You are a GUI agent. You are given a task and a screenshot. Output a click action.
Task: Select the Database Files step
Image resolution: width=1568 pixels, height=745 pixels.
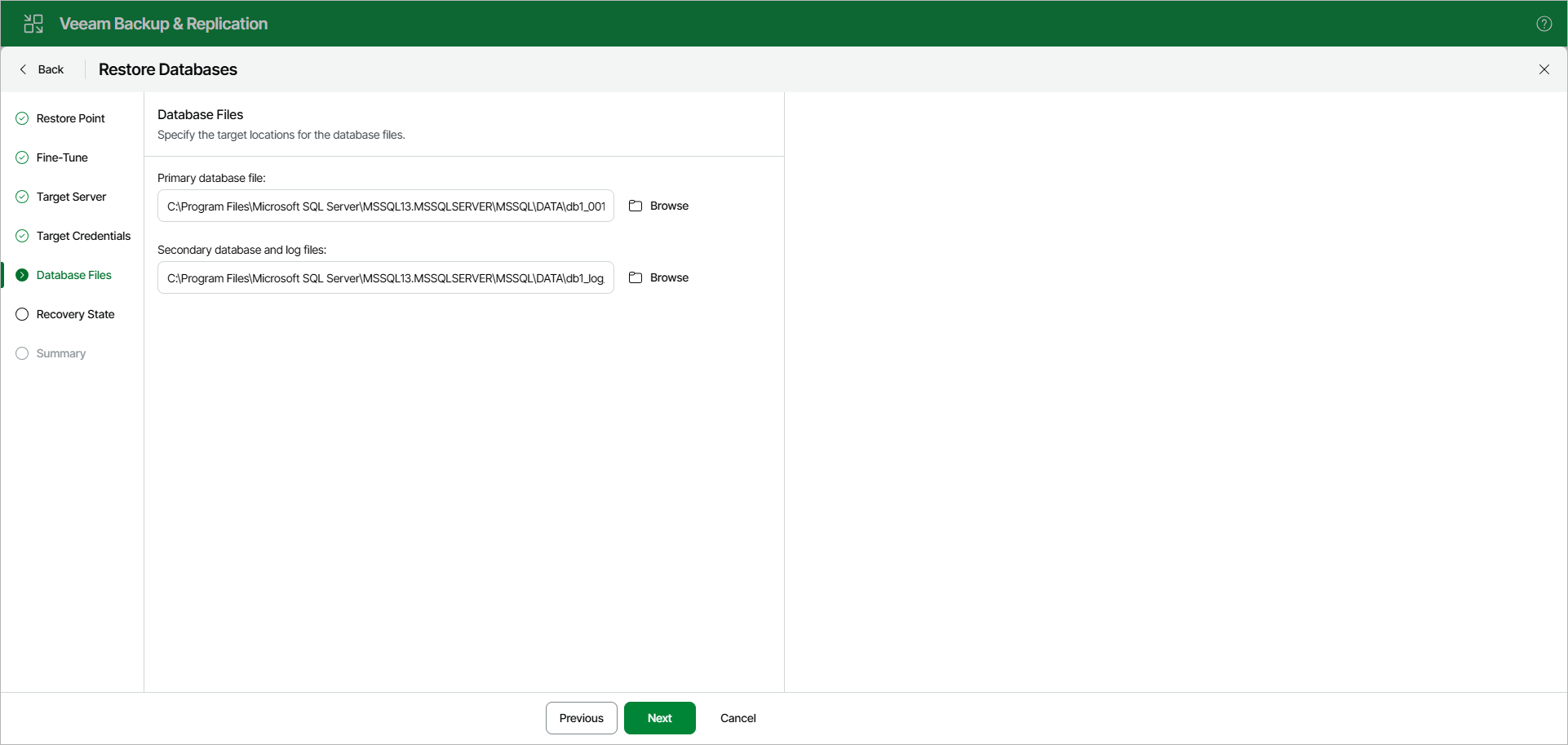[x=74, y=275]
